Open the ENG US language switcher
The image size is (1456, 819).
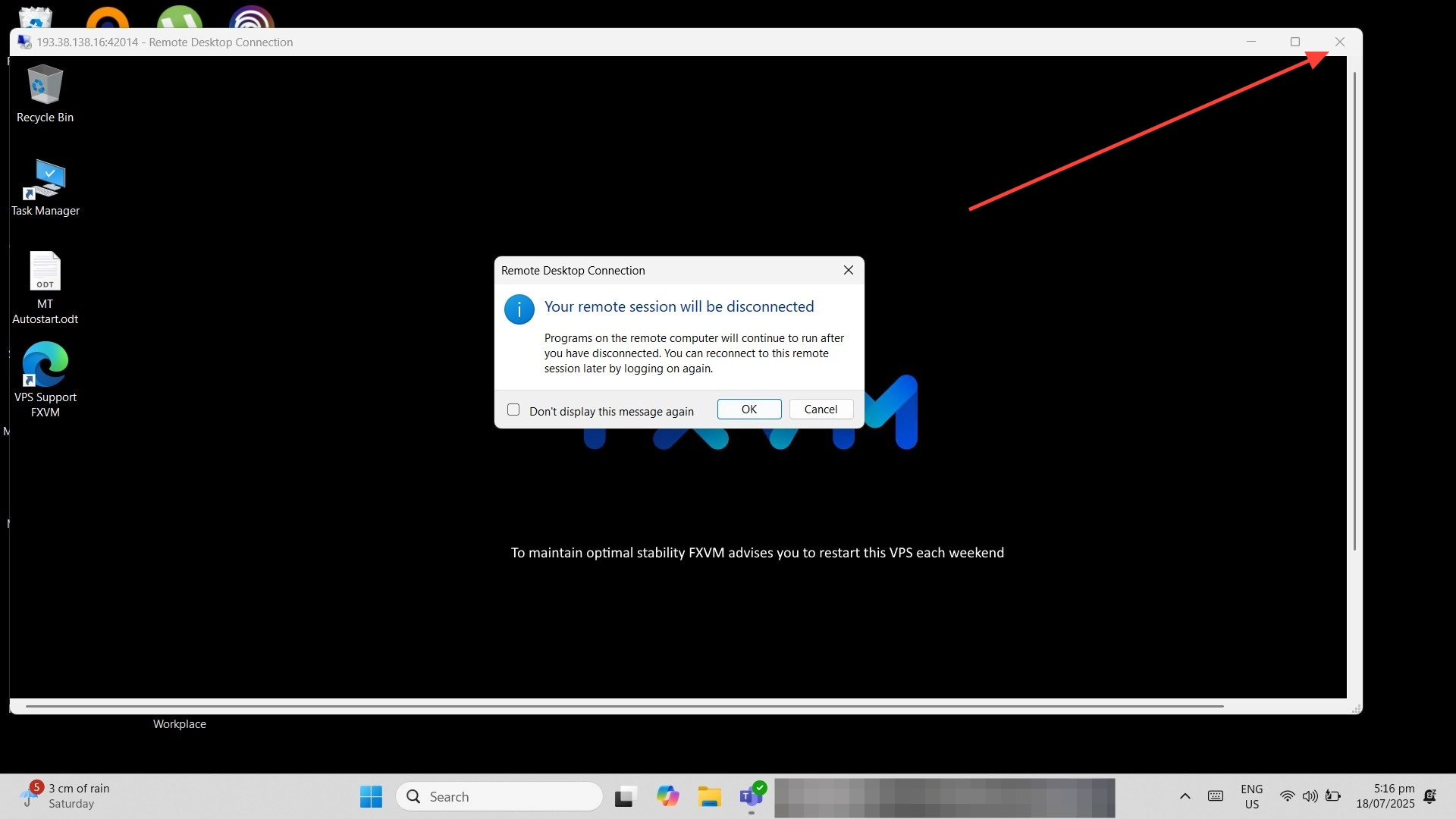pyautogui.click(x=1251, y=796)
